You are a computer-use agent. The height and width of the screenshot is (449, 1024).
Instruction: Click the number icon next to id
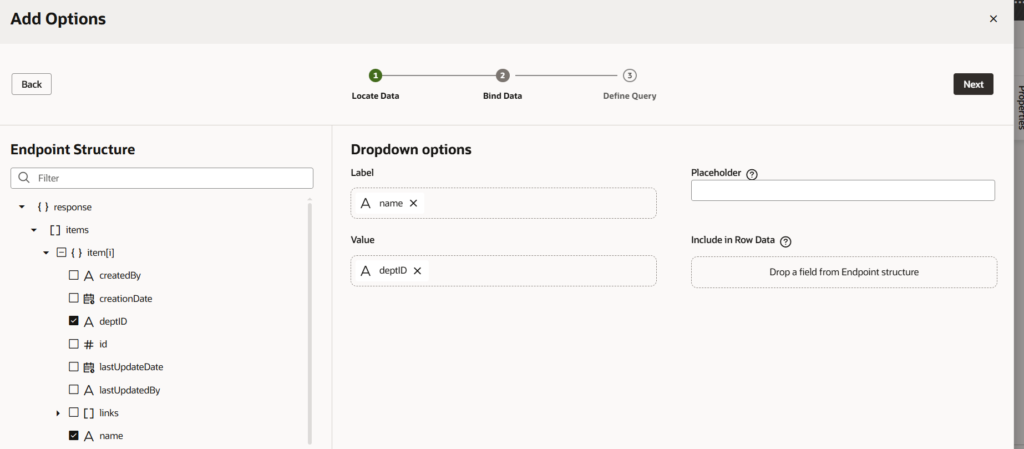[x=89, y=344]
